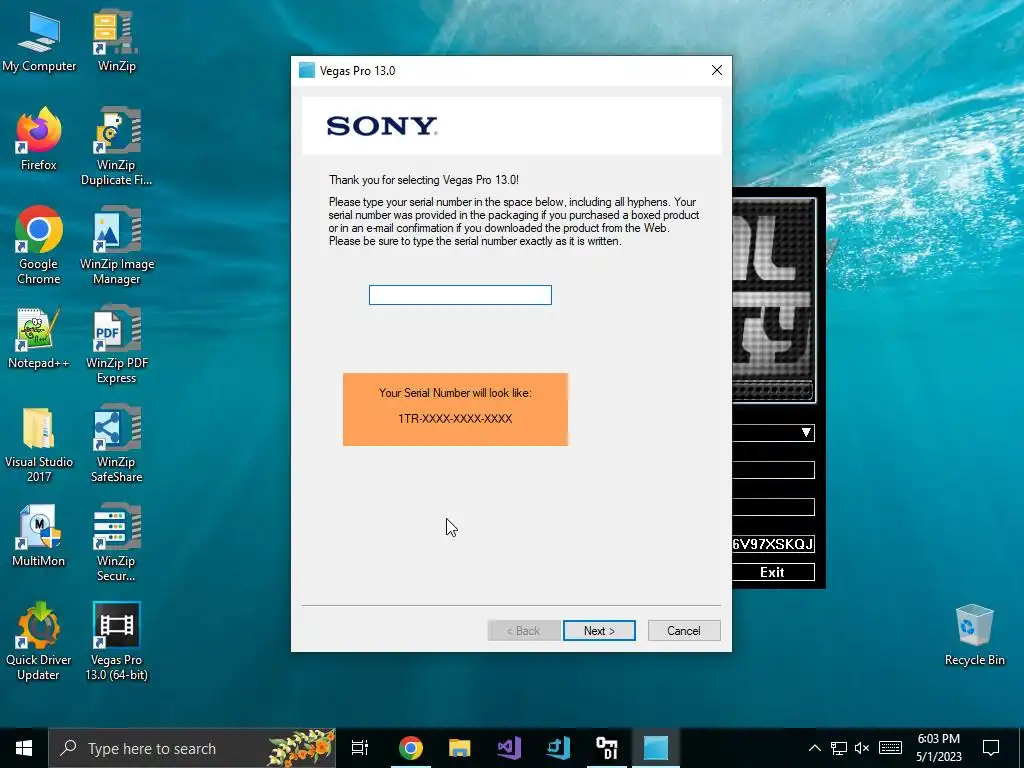Open network status in the system tray
This screenshot has height=768, width=1024.
point(839,748)
